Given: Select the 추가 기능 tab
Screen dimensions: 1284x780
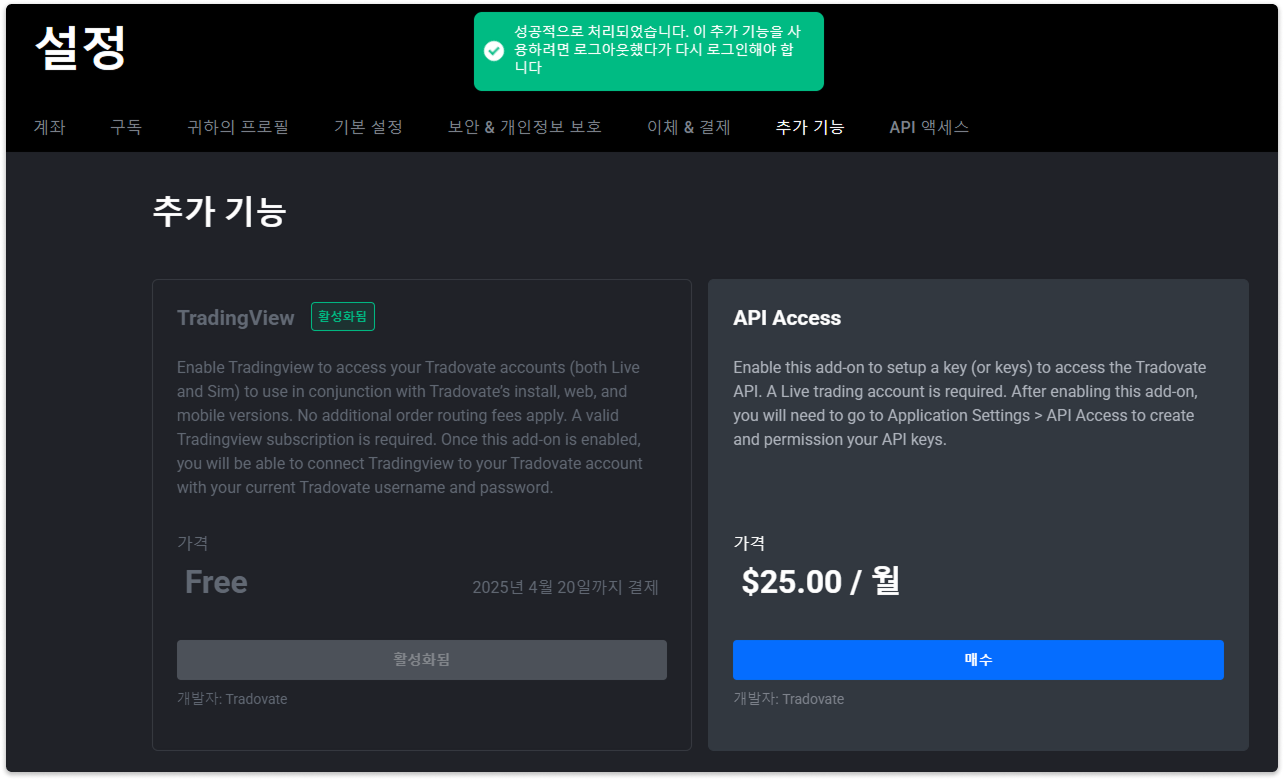Looking at the screenshot, I should [x=810, y=127].
